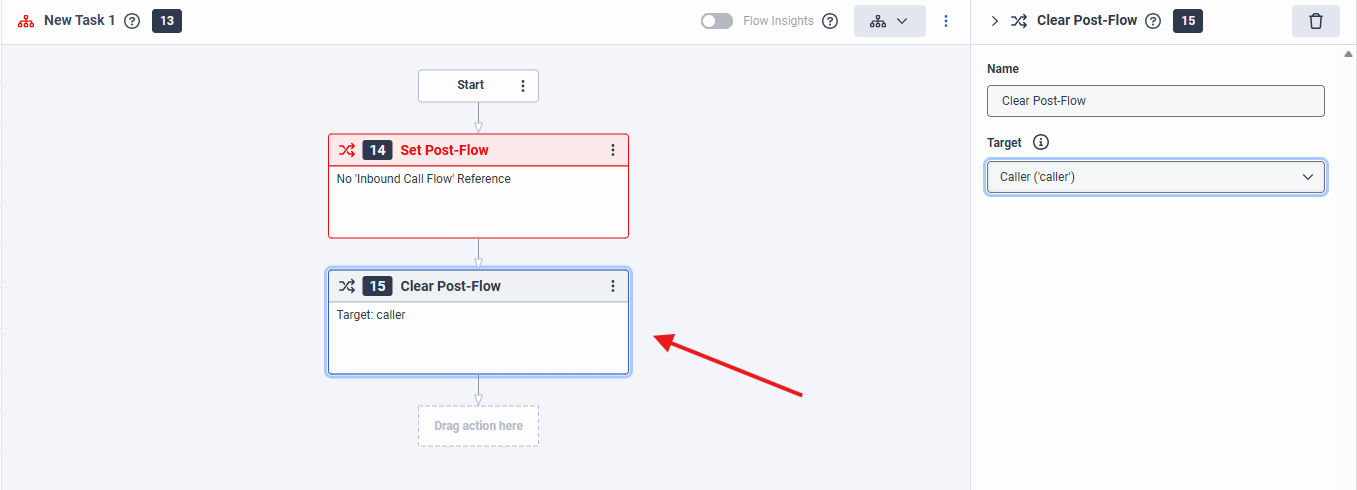Toggle the Flow Insights switch
Screen dimensions: 1357x490
[716, 21]
